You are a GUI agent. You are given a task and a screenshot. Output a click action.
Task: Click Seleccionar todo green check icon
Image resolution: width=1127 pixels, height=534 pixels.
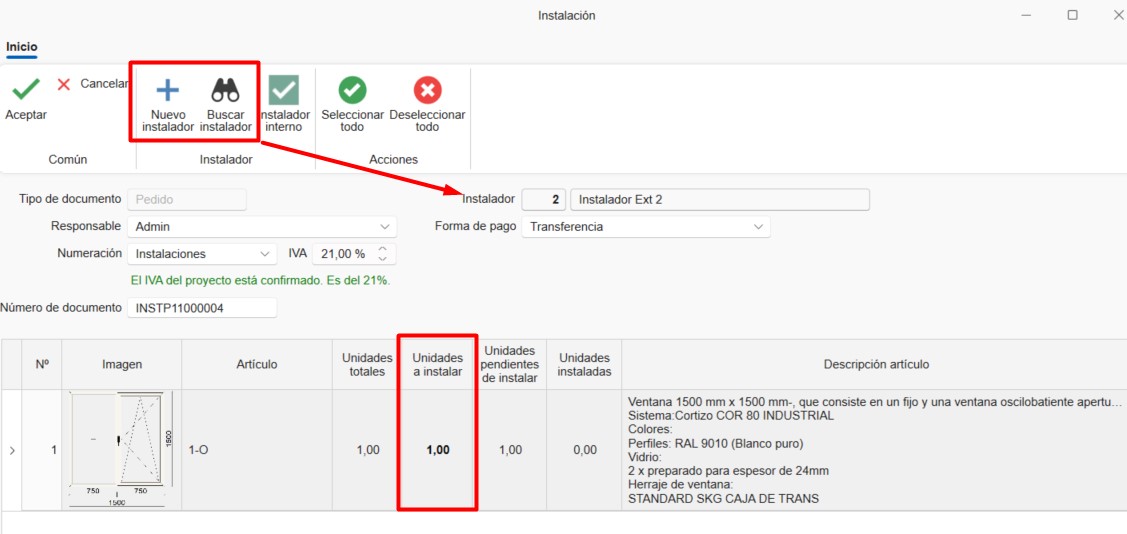(x=352, y=91)
